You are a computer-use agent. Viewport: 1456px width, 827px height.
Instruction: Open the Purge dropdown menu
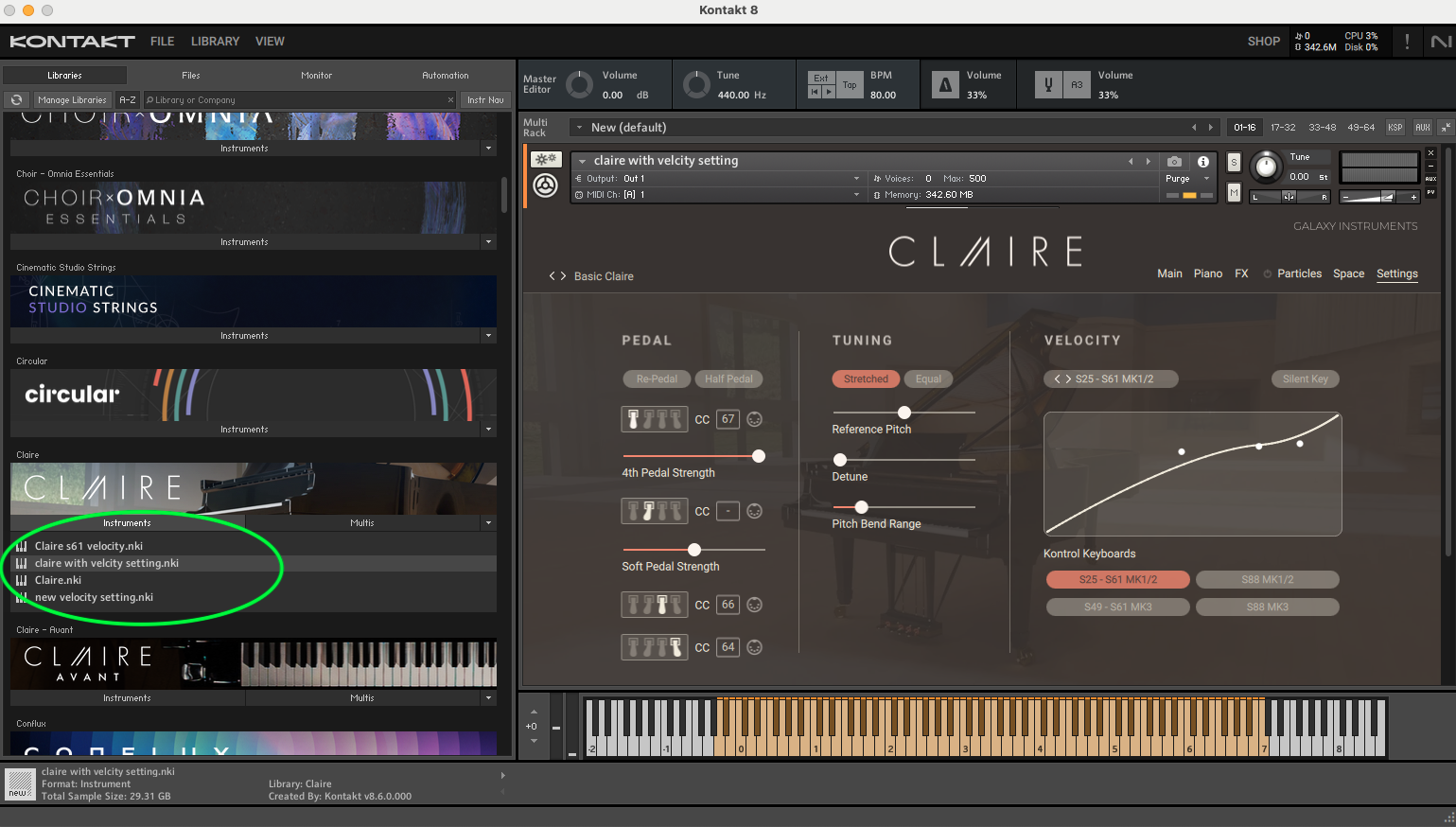pos(1187,178)
